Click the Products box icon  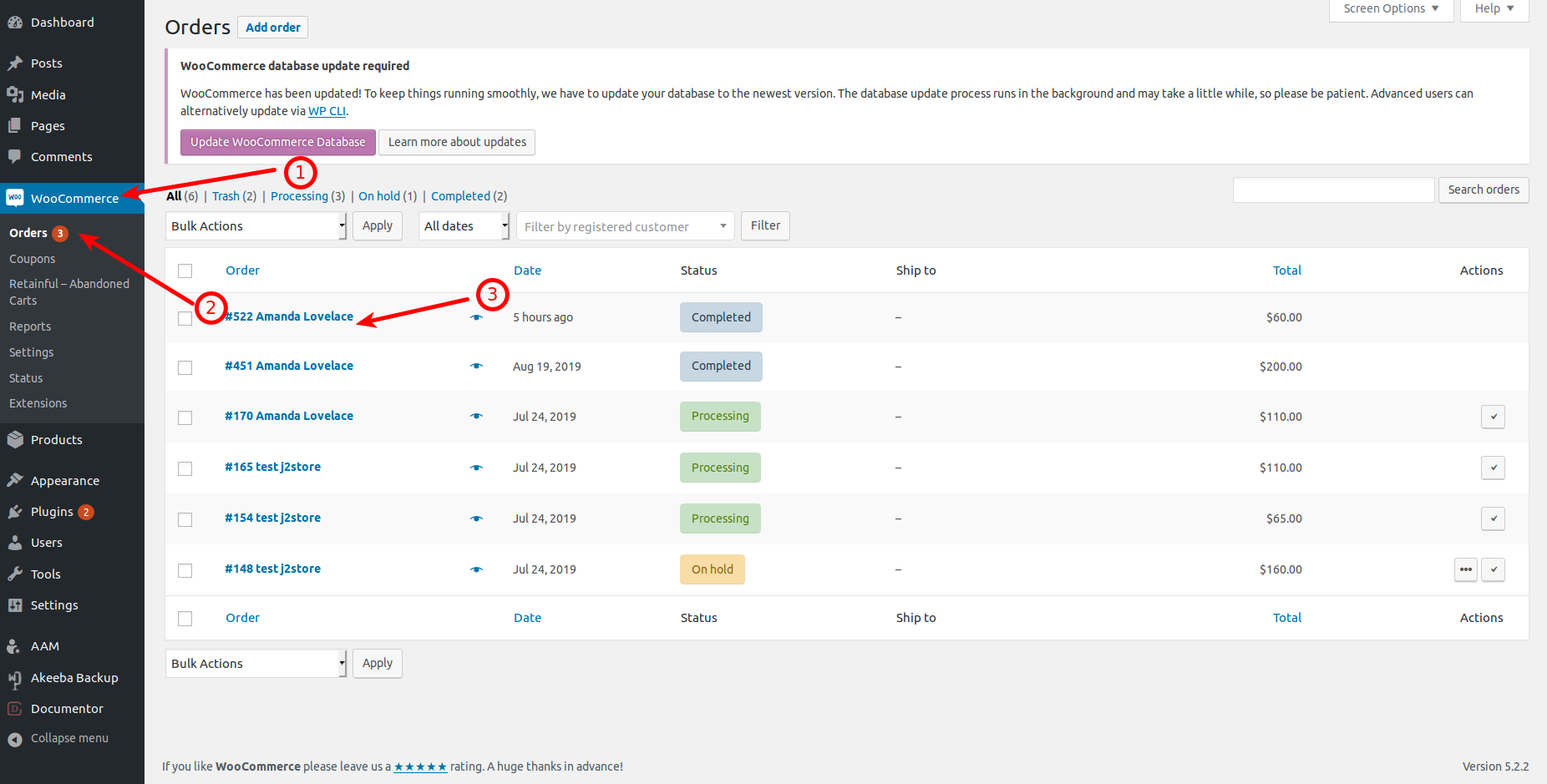pyautogui.click(x=15, y=440)
